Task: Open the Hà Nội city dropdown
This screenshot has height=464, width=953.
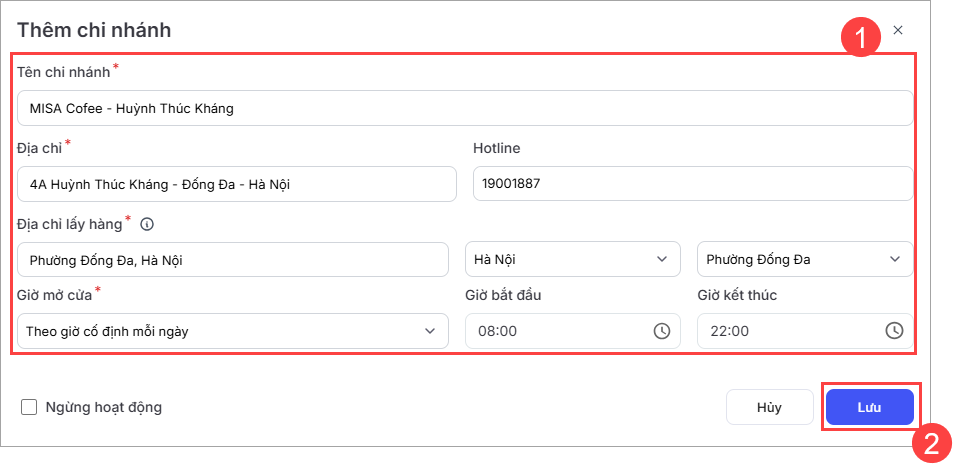Action: [560, 260]
